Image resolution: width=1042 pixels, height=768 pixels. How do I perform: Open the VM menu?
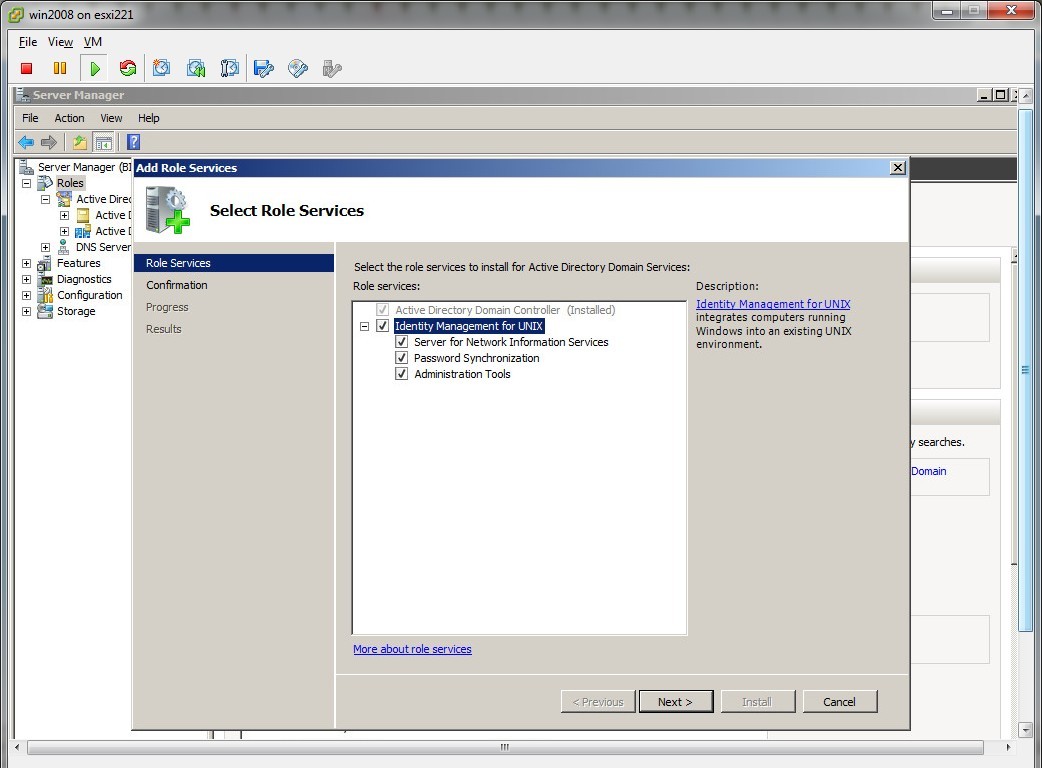point(93,42)
